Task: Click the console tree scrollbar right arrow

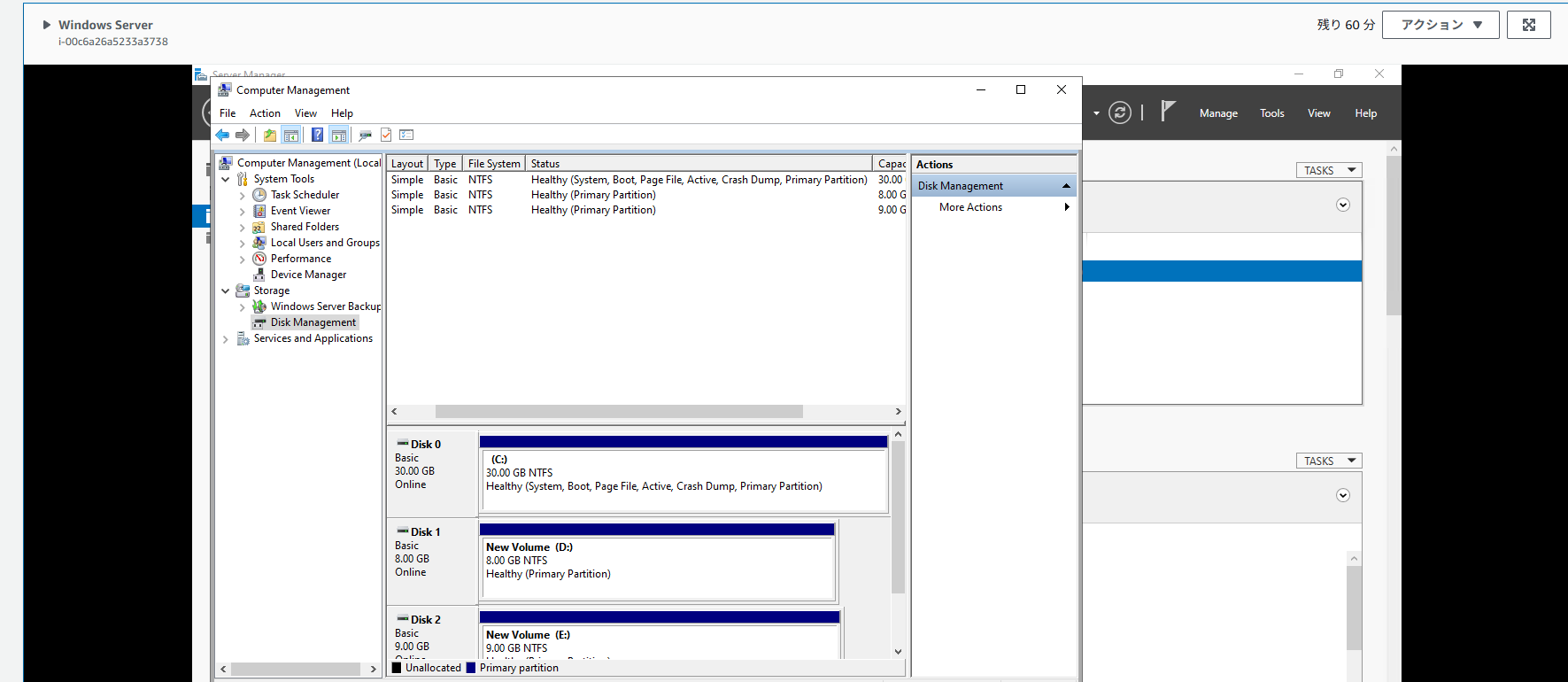Action: [373, 669]
